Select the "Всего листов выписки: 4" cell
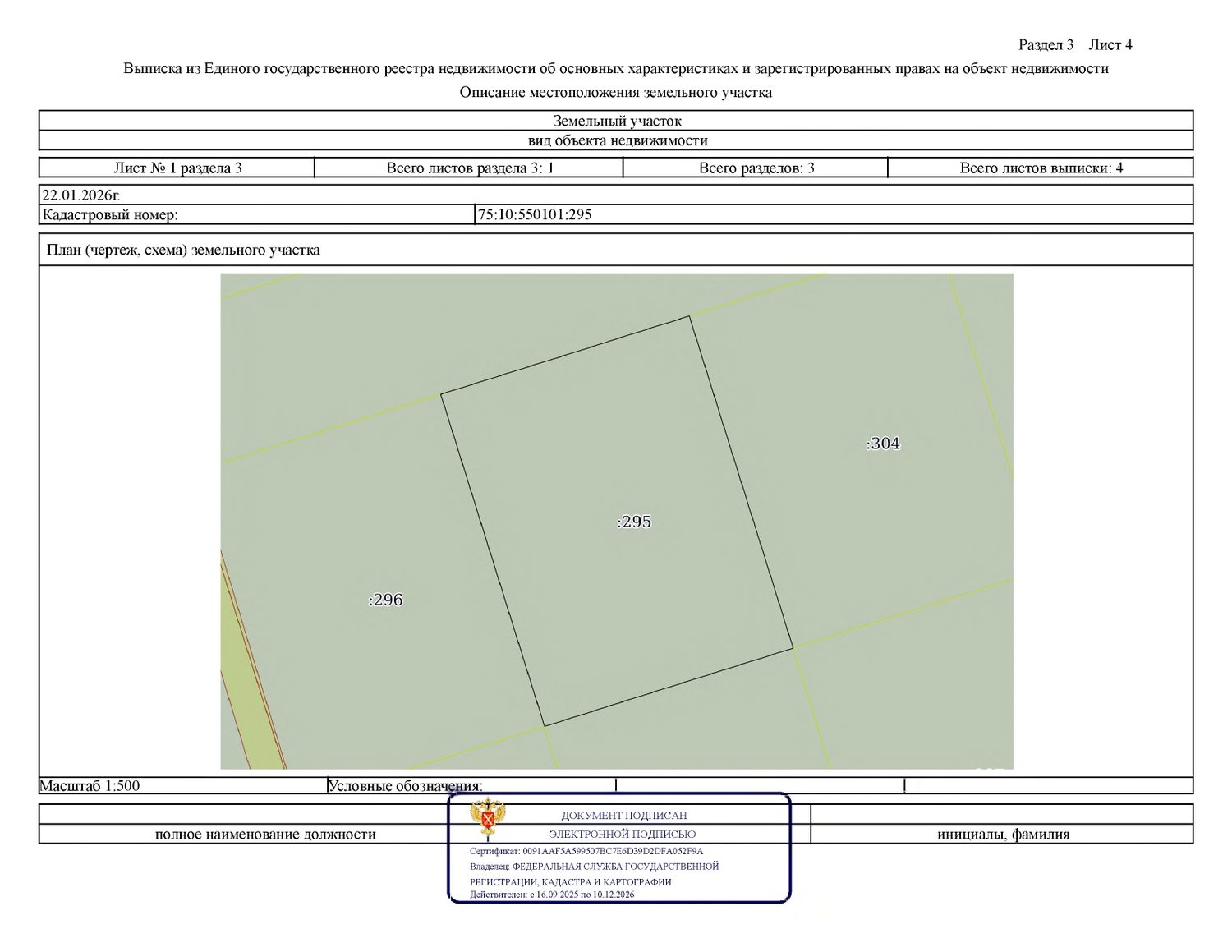 point(1041,168)
